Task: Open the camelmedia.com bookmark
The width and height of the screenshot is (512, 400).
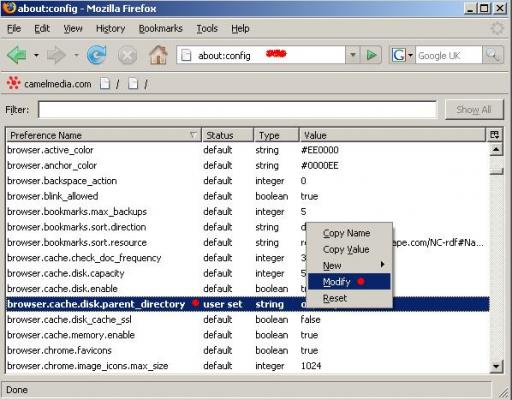Action: coord(49,84)
